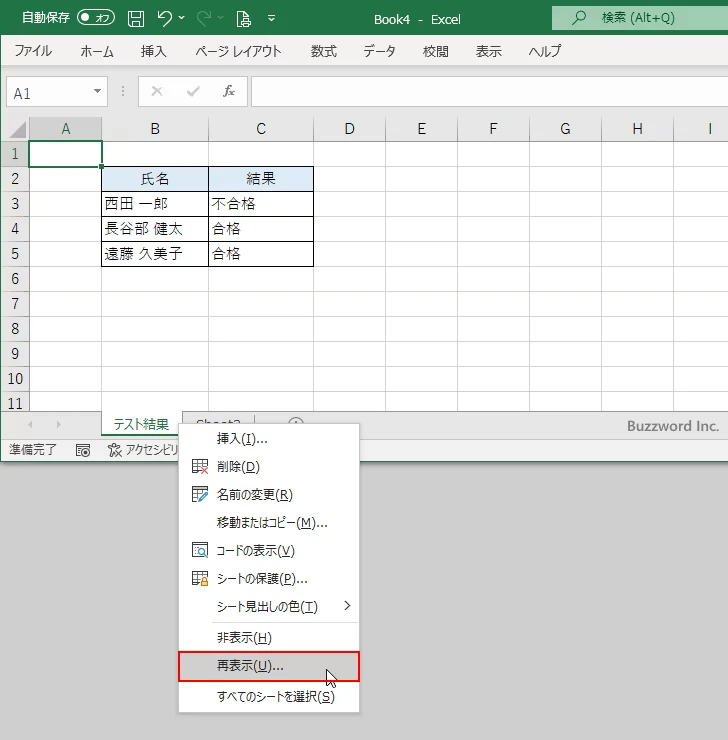This screenshot has height=740, width=728.
Task: Click cell containing 長谷部 健太
Action: tap(155, 229)
